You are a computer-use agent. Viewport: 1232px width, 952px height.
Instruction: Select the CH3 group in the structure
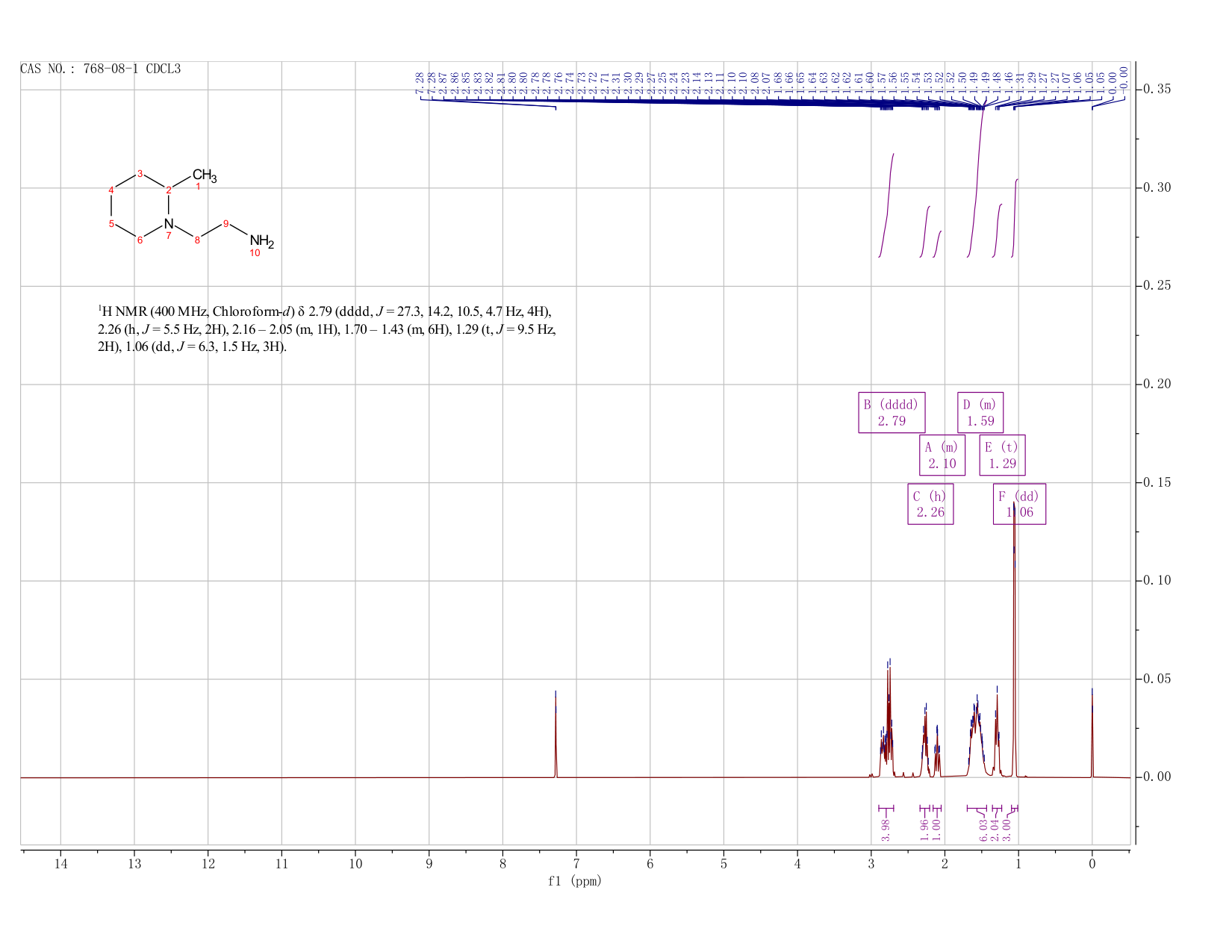pos(205,177)
